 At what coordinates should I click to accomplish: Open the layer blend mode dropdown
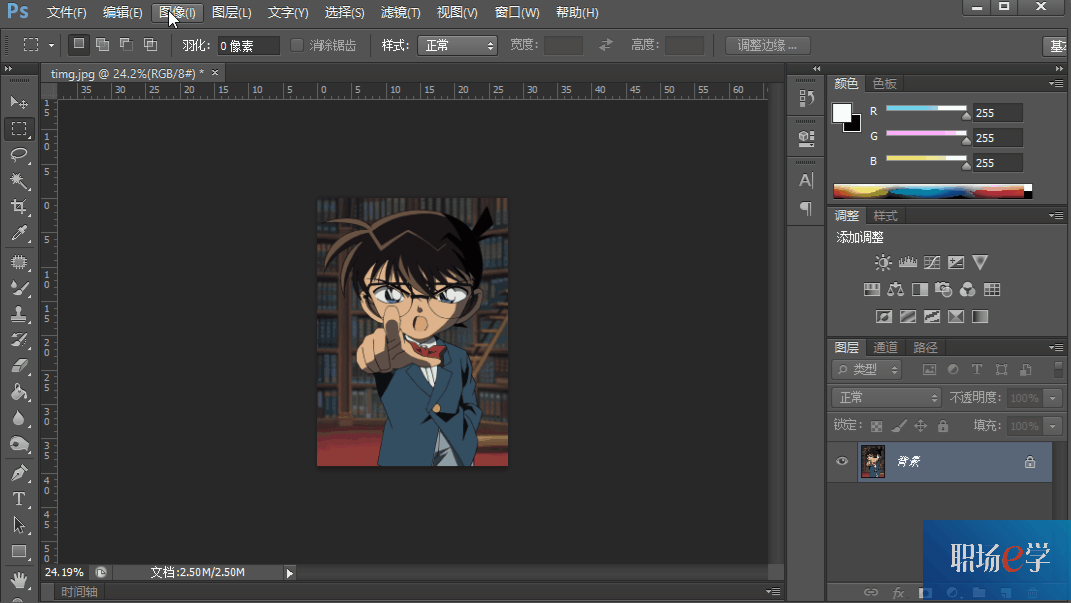[886, 397]
